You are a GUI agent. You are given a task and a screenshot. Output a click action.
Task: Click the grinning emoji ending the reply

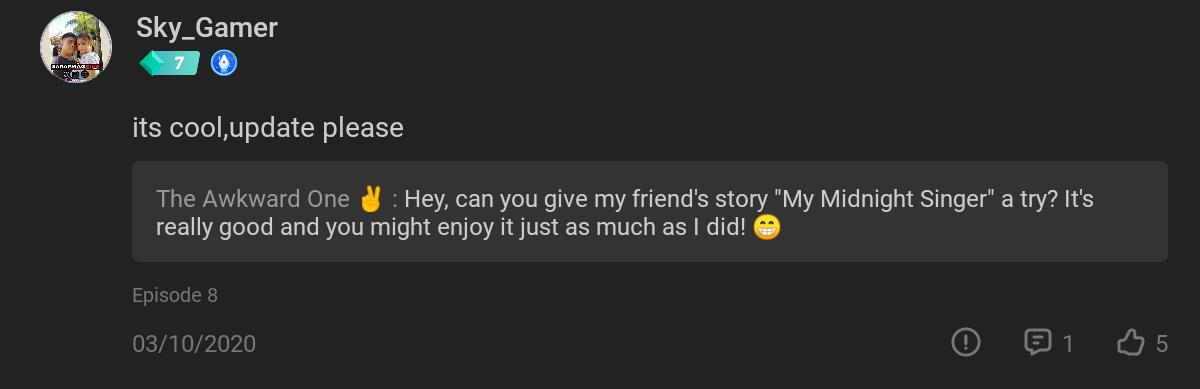[766, 227]
